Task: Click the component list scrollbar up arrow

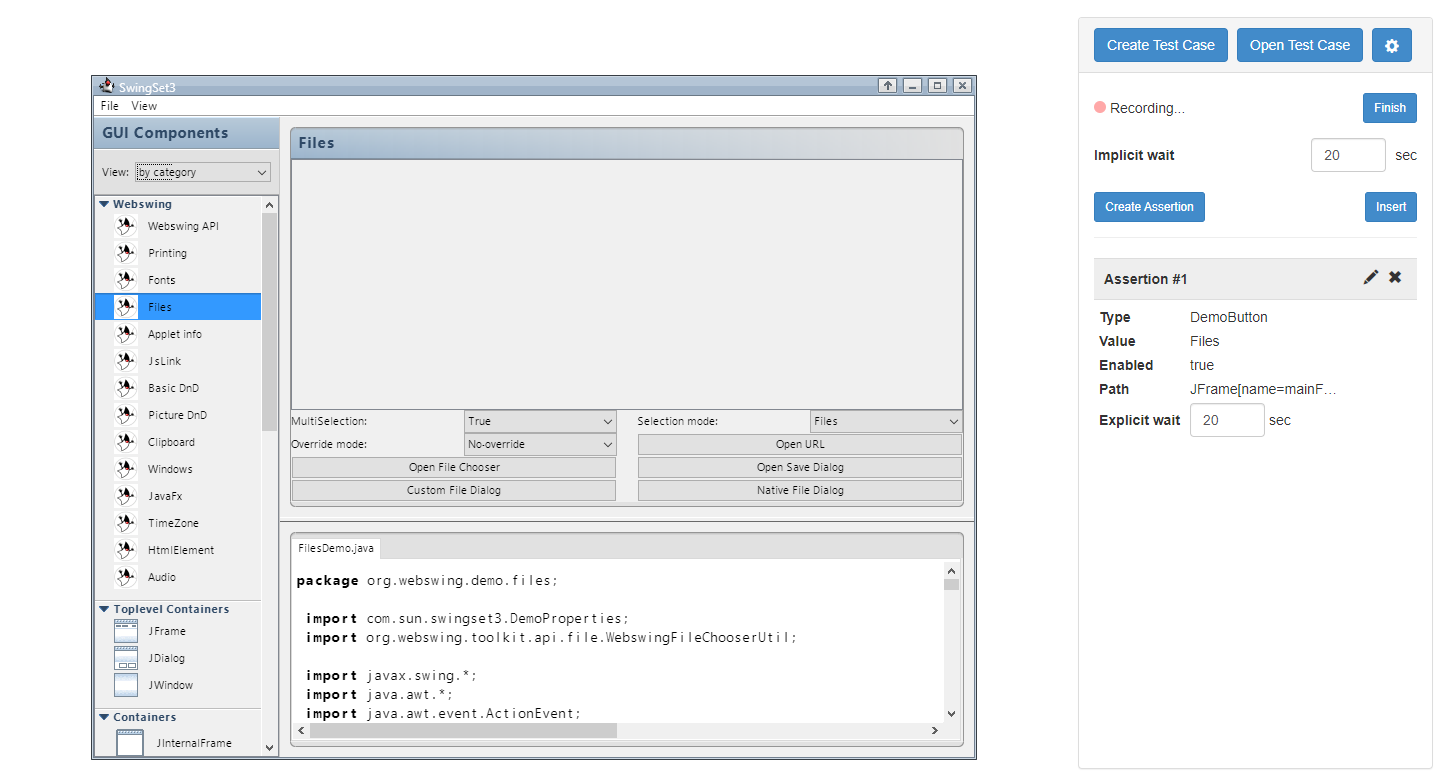Action: (x=269, y=204)
